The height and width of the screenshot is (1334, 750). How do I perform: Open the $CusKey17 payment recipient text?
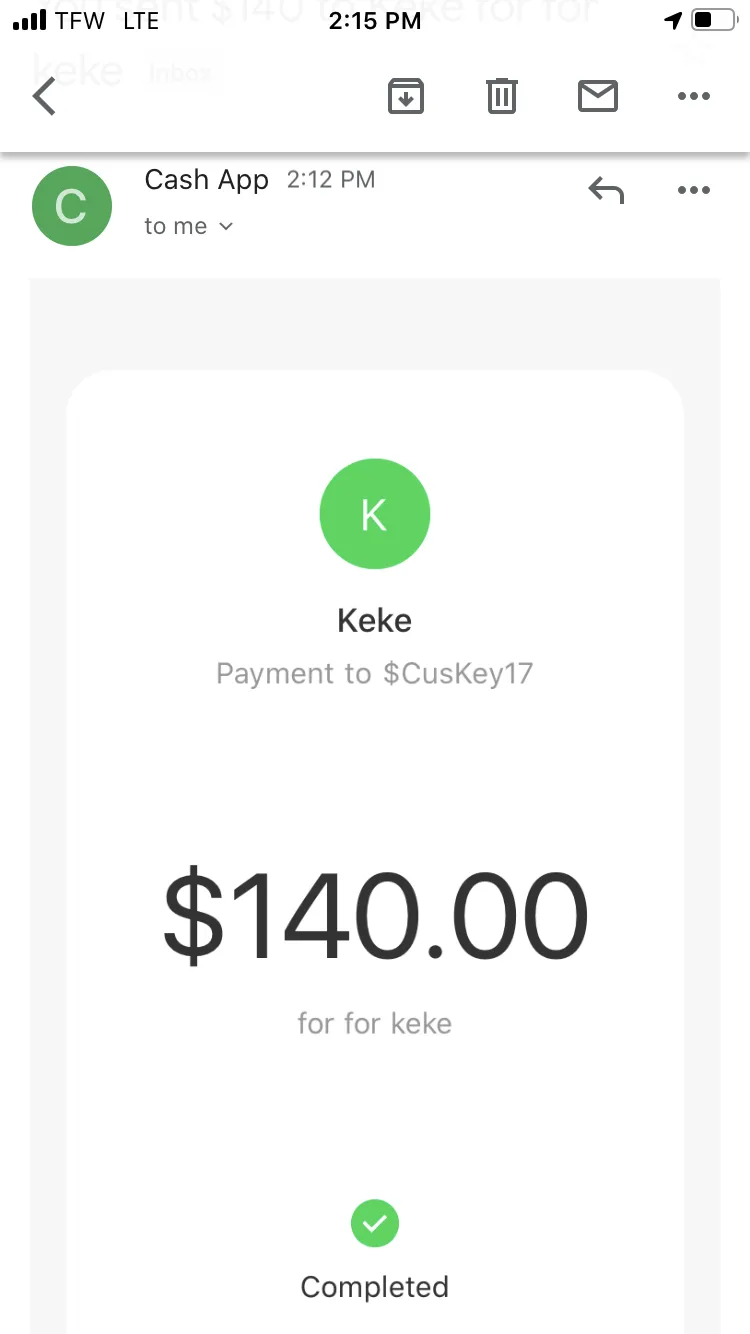pyautogui.click(x=458, y=673)
